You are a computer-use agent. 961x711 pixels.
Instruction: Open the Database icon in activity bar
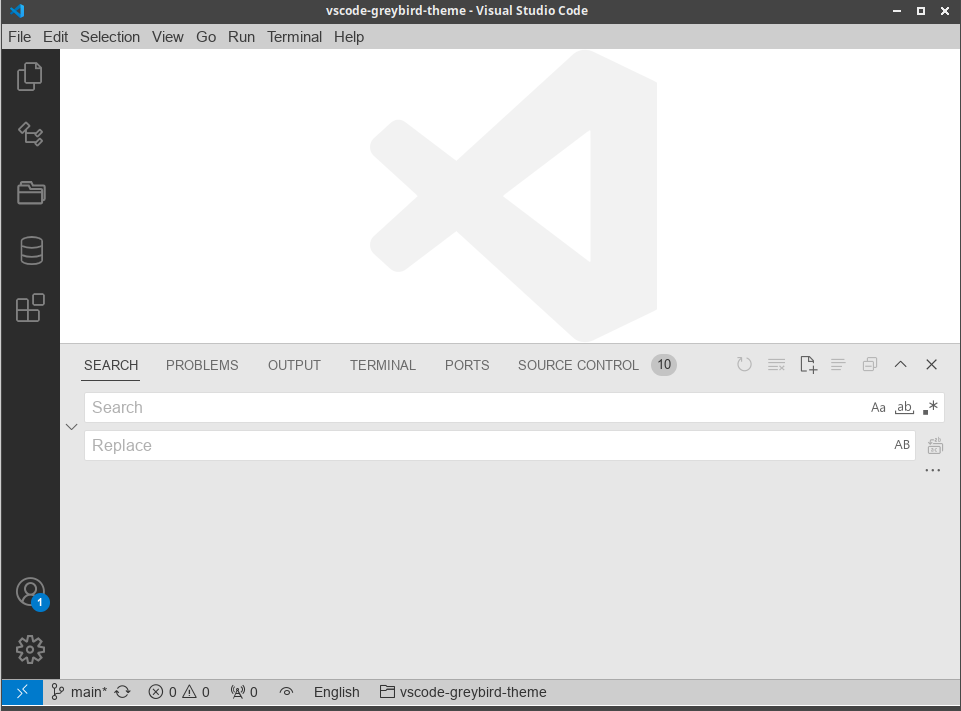[x=31, y=250]
